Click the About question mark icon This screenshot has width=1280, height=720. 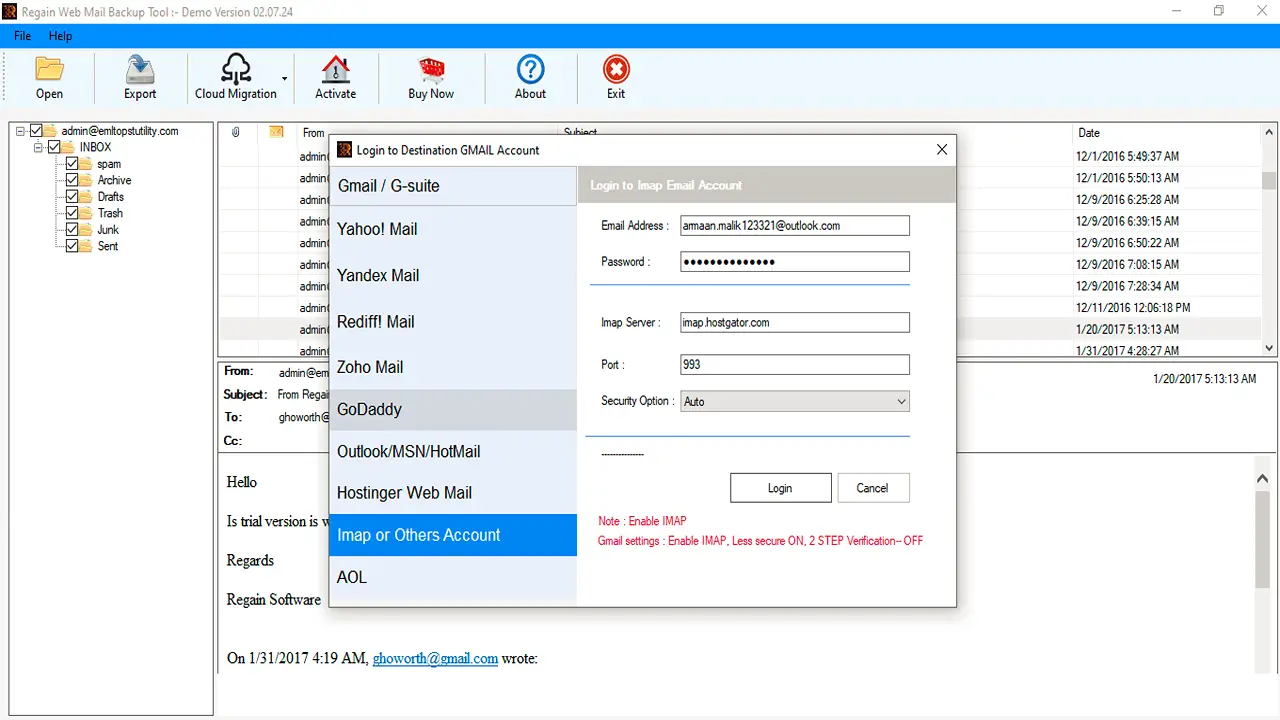tap(530, 69)
